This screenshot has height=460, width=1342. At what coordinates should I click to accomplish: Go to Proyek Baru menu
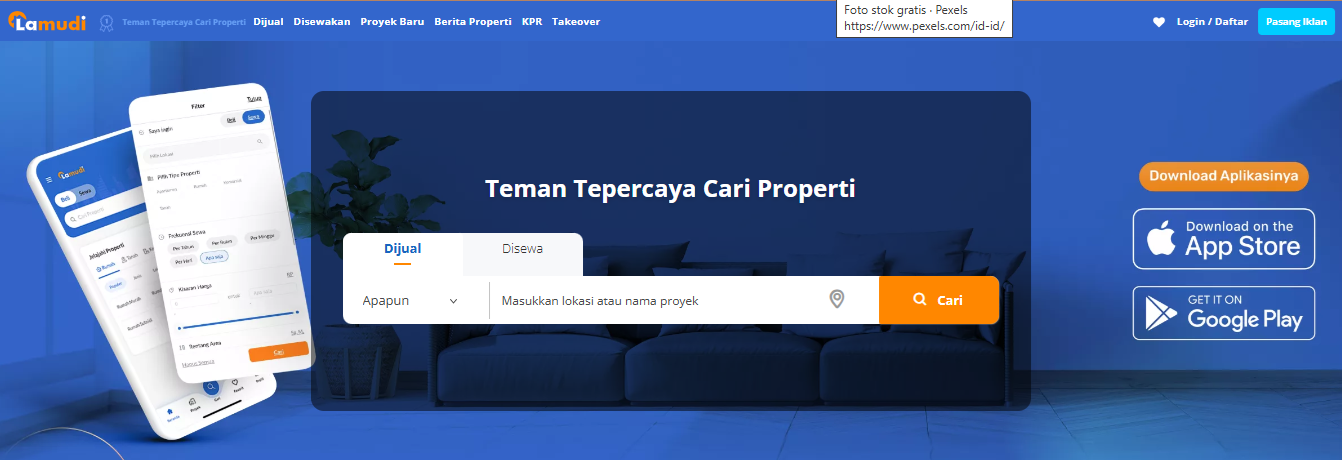click(x=392, y=21)
